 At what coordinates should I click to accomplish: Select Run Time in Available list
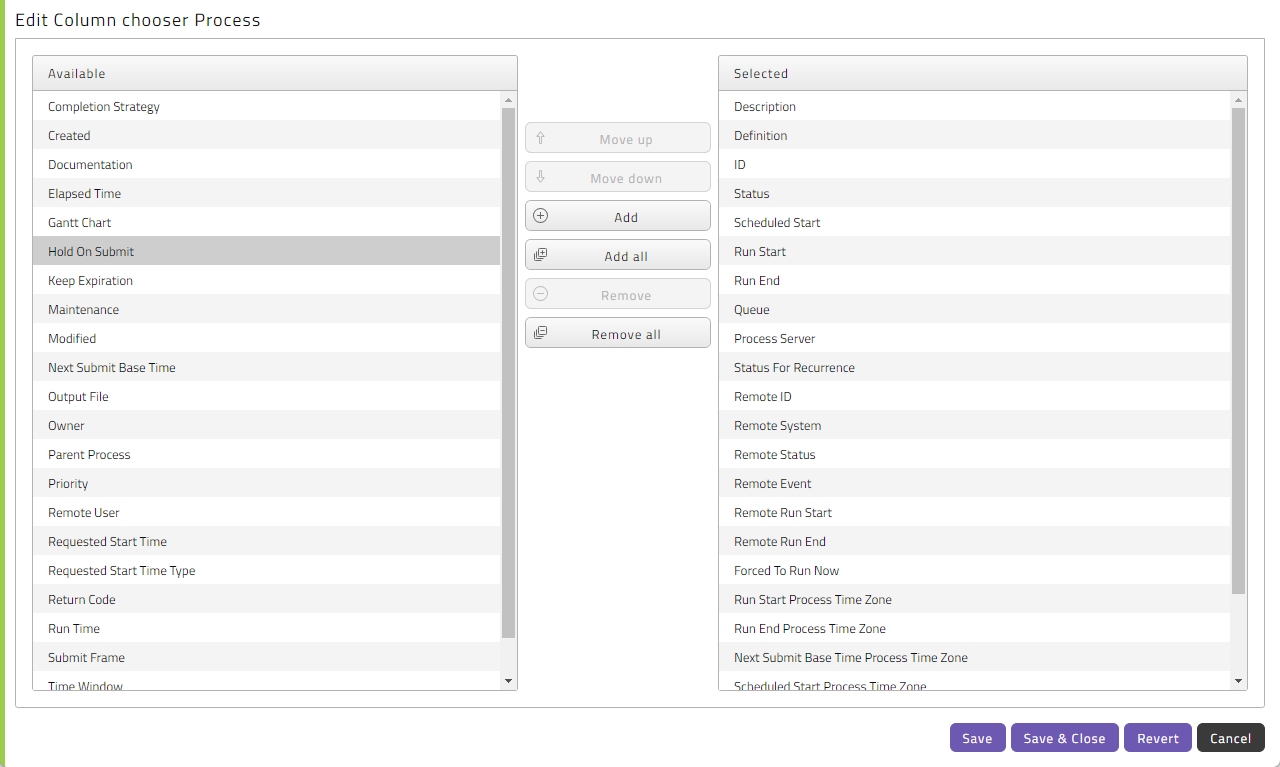(x=266, y=628)
